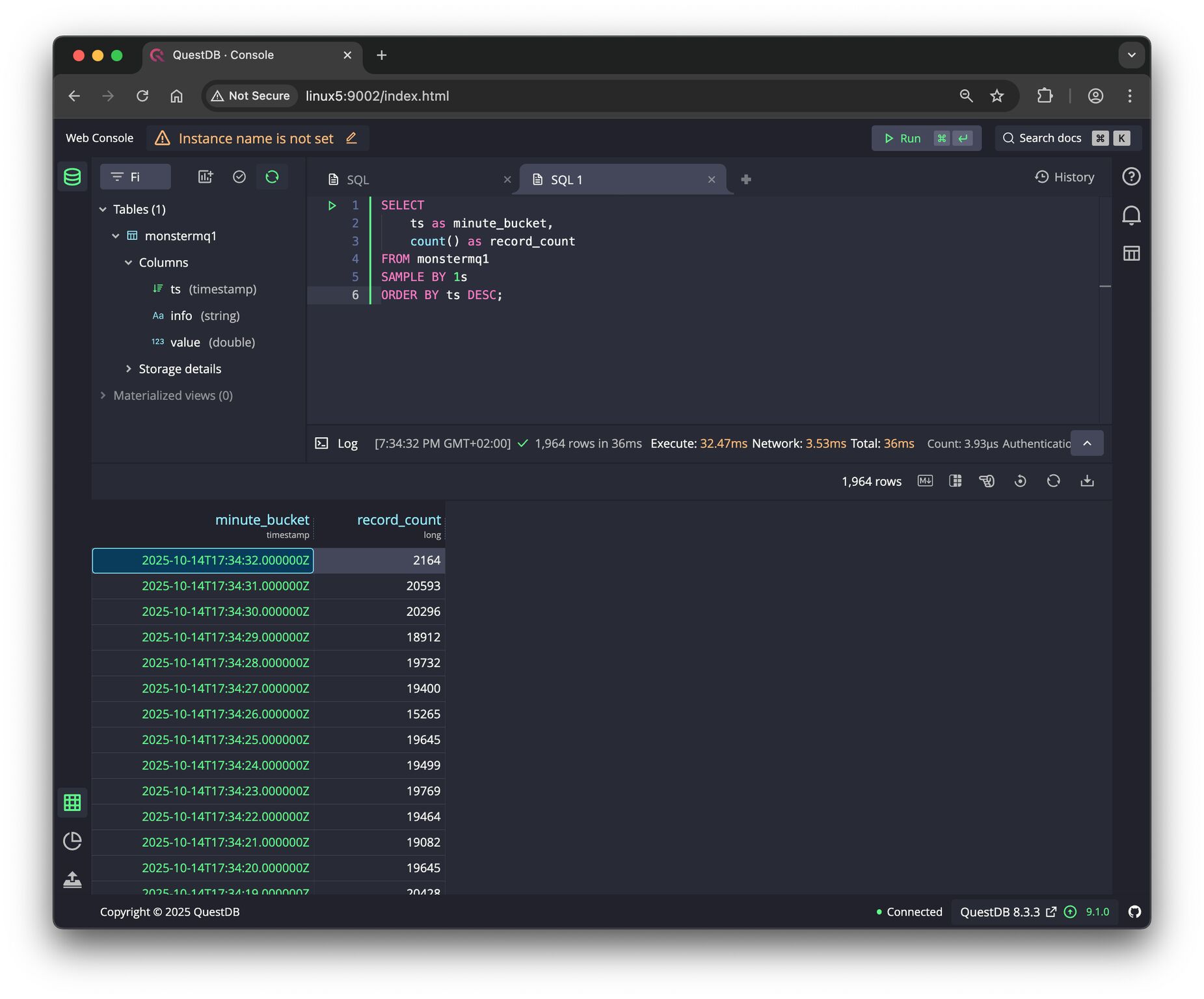Add a new SQL editor tab
This screenshot has height=999, width=1204.
(x=746, y=180)
